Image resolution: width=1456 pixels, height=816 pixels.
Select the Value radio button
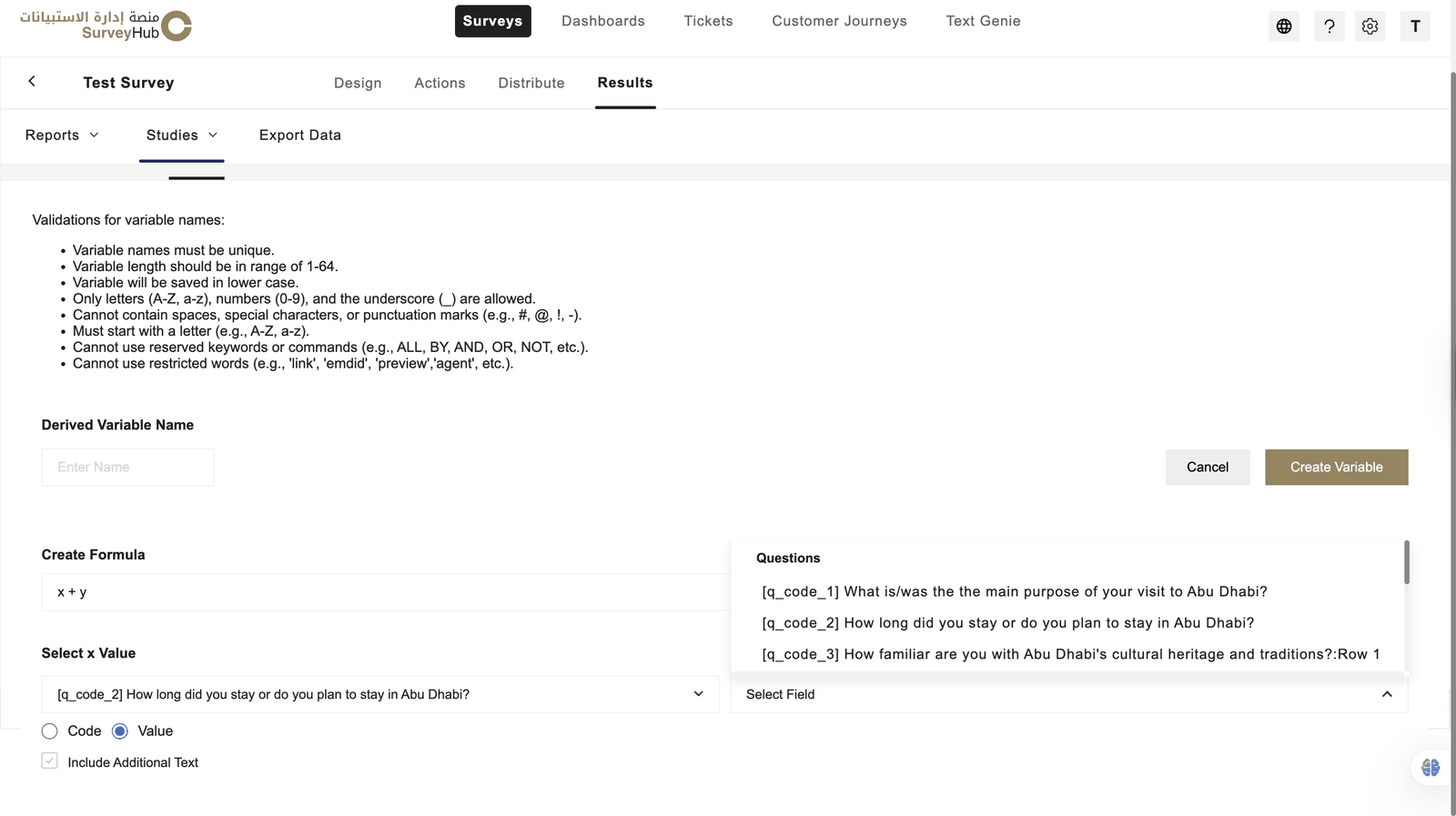tap(120, 731)
